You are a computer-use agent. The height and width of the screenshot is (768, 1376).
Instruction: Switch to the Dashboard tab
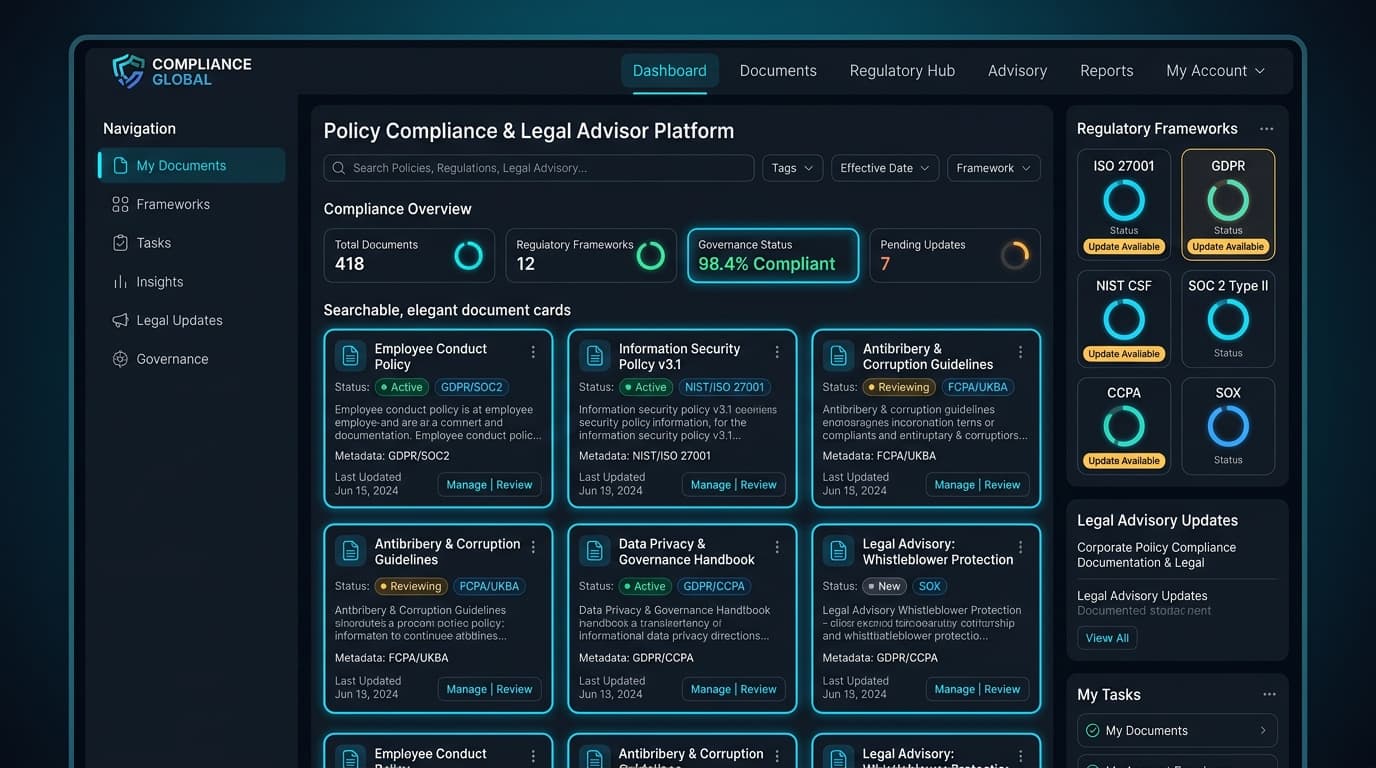pyautogui.click(x=669, y=71)
